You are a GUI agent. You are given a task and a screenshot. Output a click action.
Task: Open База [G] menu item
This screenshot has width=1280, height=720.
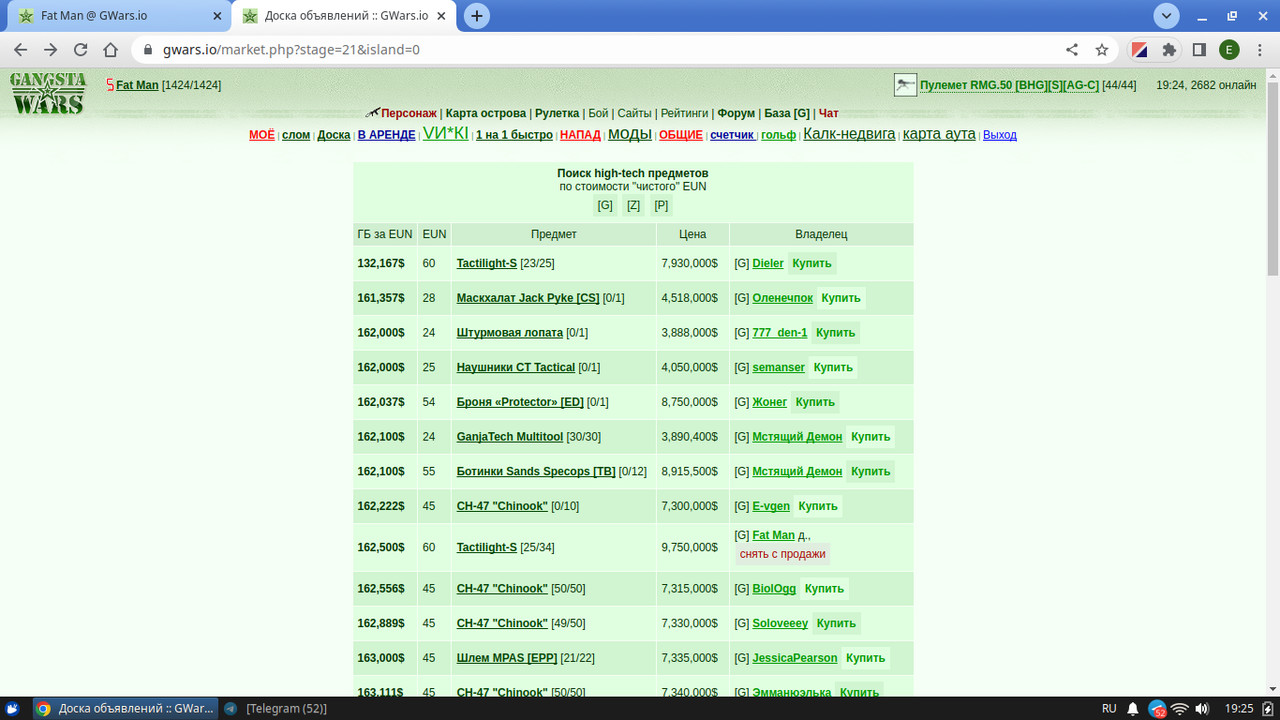(x=787, y=113)
